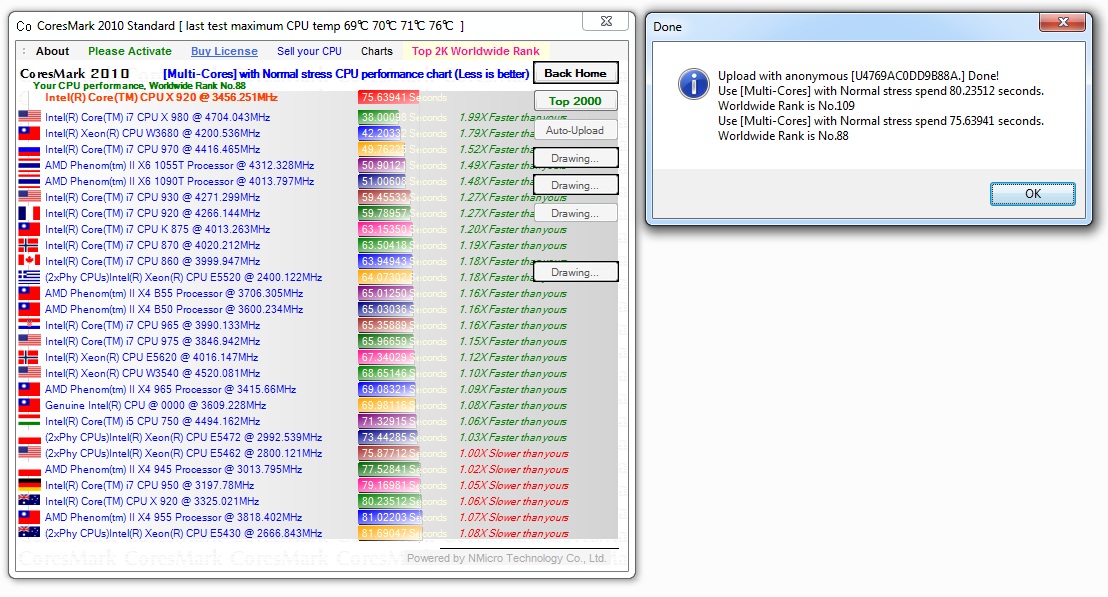
Task: Click 1.08X Slower than yours text
Action: [x=514, y=533]
